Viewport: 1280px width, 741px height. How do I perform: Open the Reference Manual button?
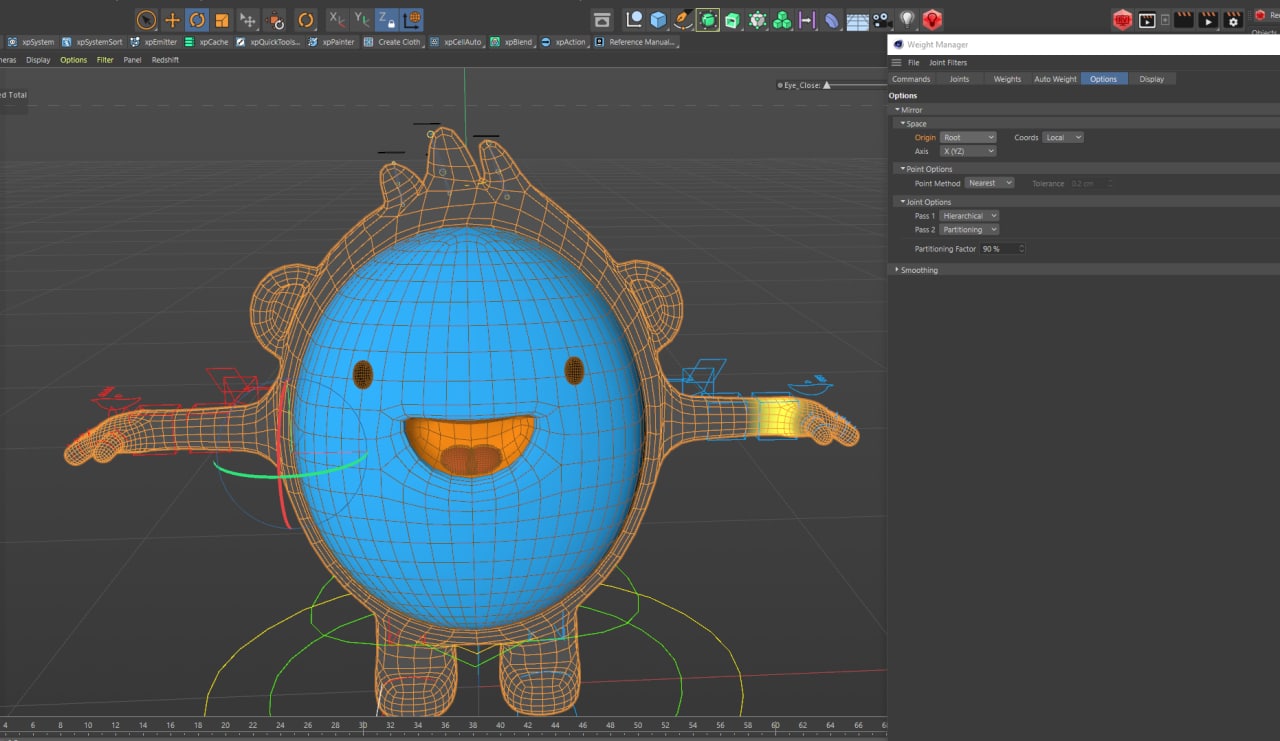coord(636,42)
